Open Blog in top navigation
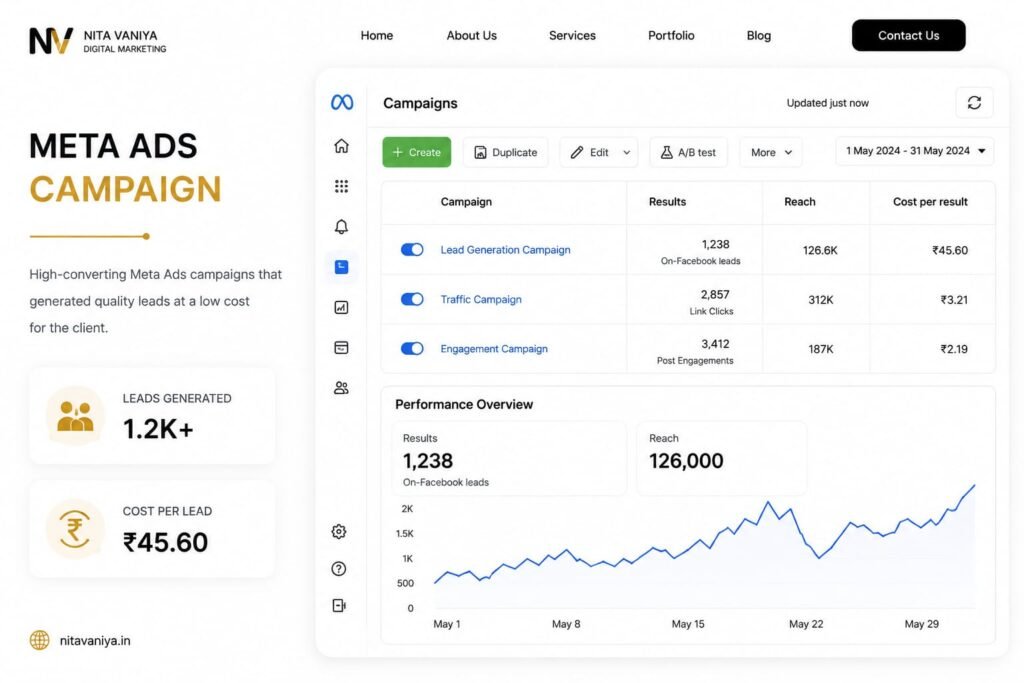This screenshot has height=683, width=1024. click(x=758, y=35)
